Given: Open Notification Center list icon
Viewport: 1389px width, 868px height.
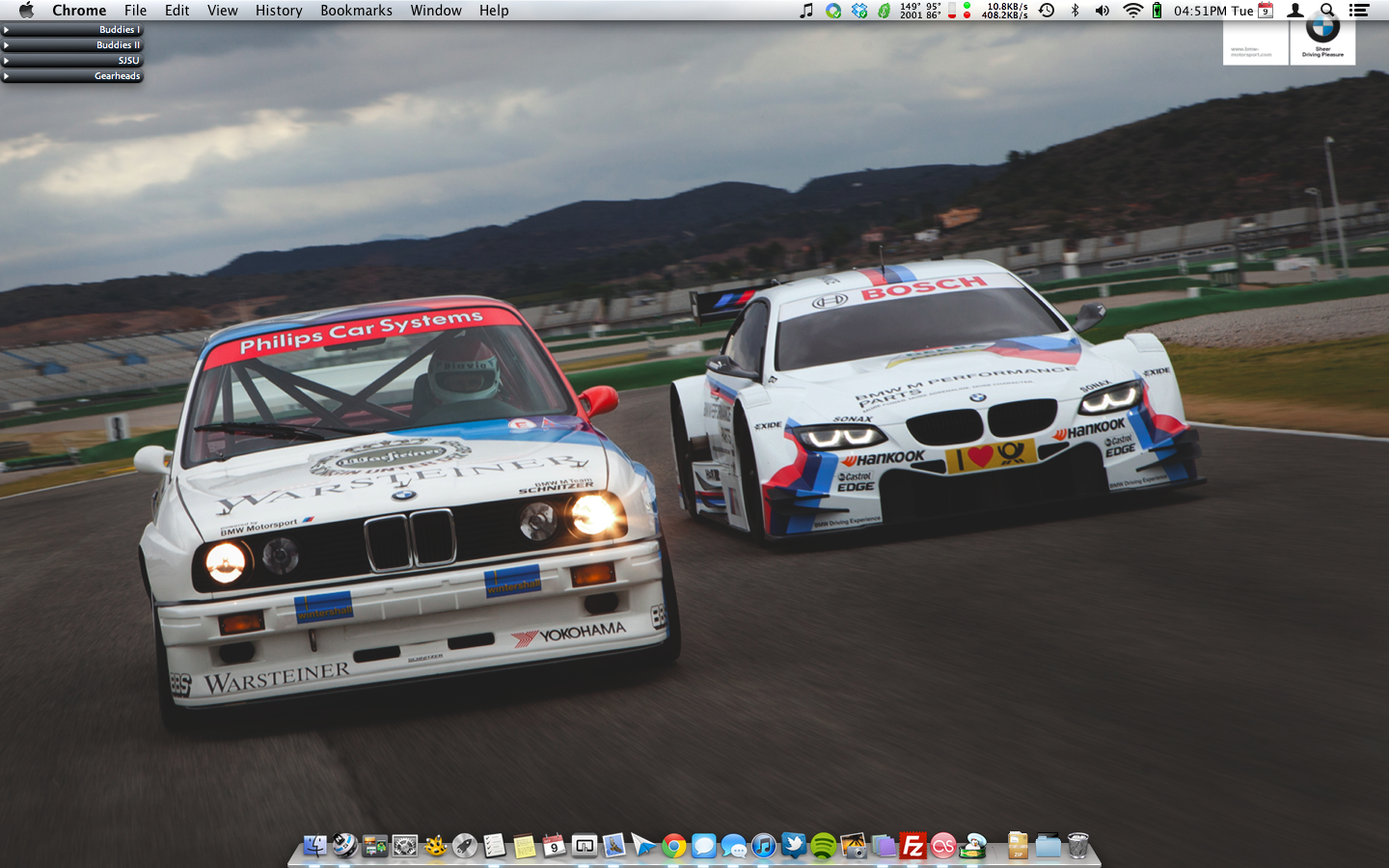Looking at the screenshot, I should (1359, 11).
